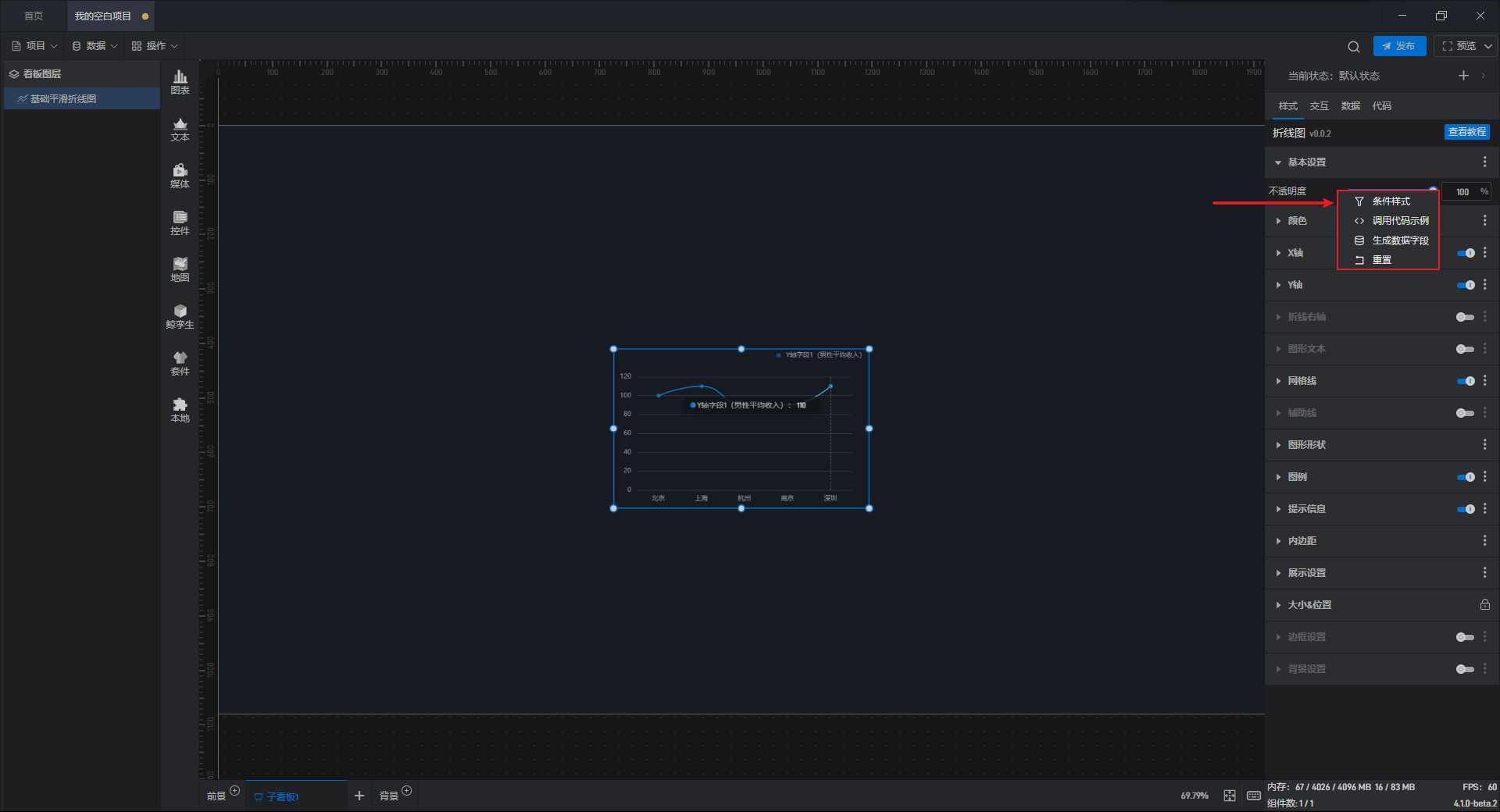Click the 查看教程 tutorial button
This screenshot has width=1500, height=812.
(1466, 132)
